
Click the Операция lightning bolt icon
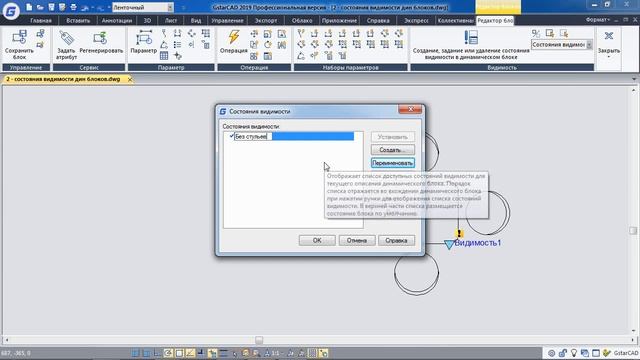point(234,37)
